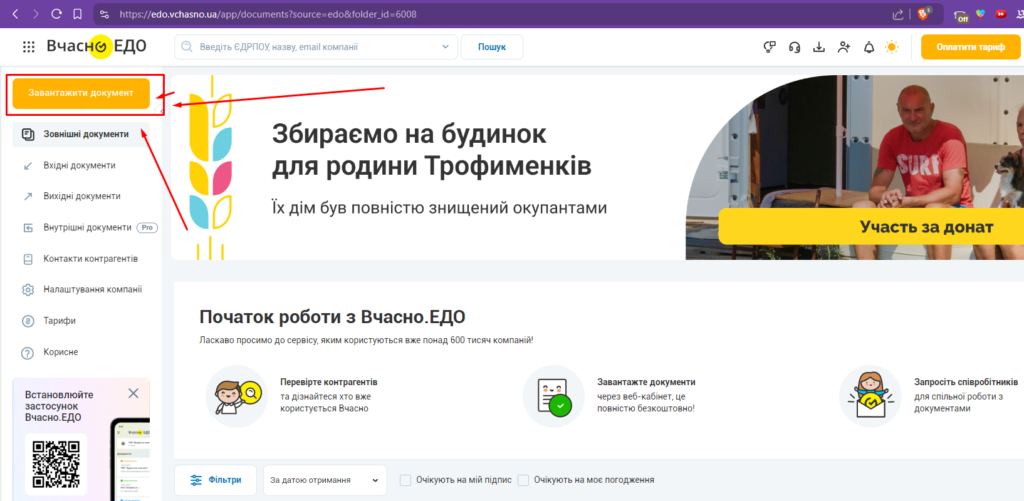Click the search magnifier icon in company field

(187, 47)
